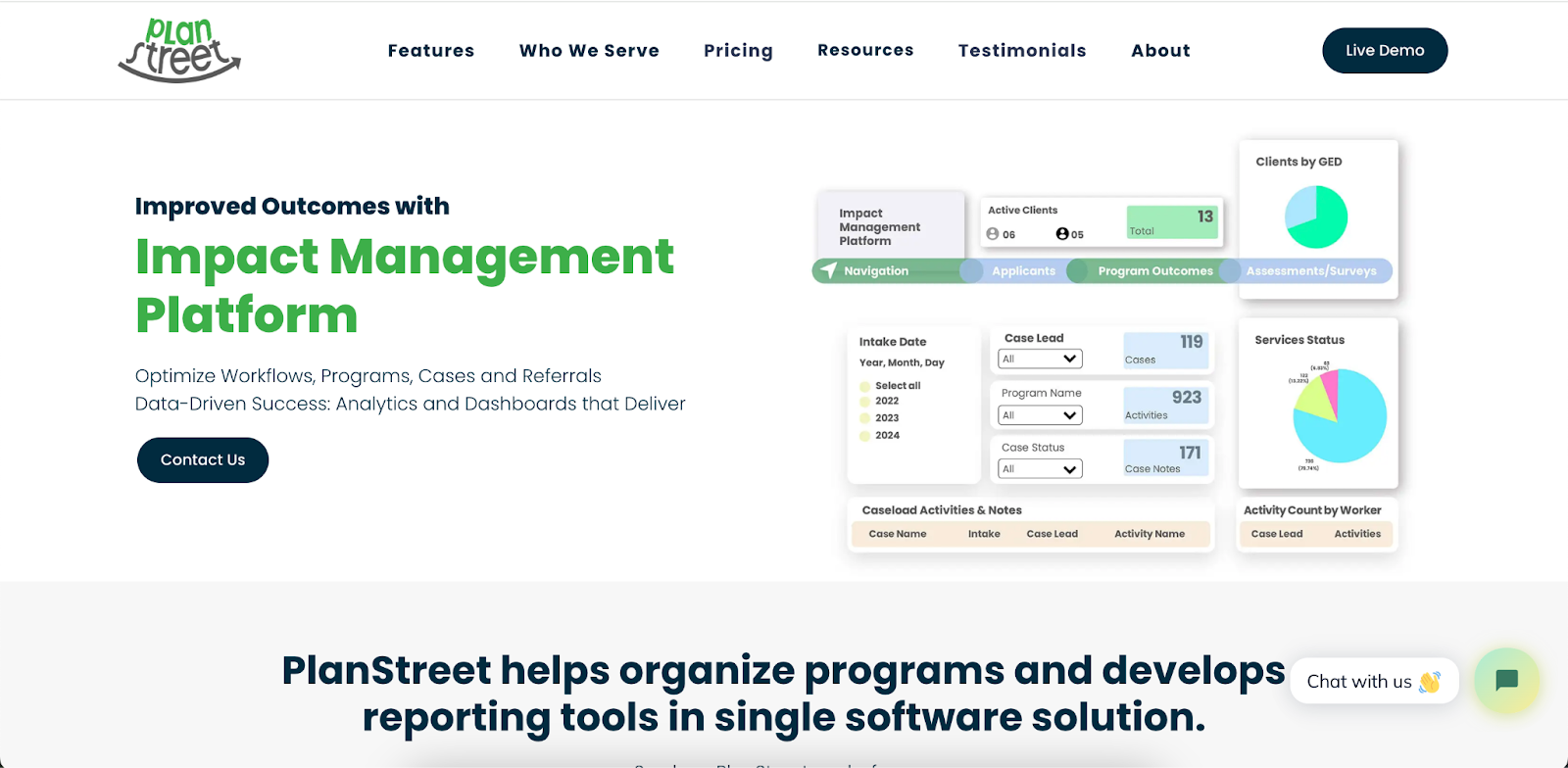Click the Live Demo button
This screenshot has width=1568, height=768.
coord(1385,50)
